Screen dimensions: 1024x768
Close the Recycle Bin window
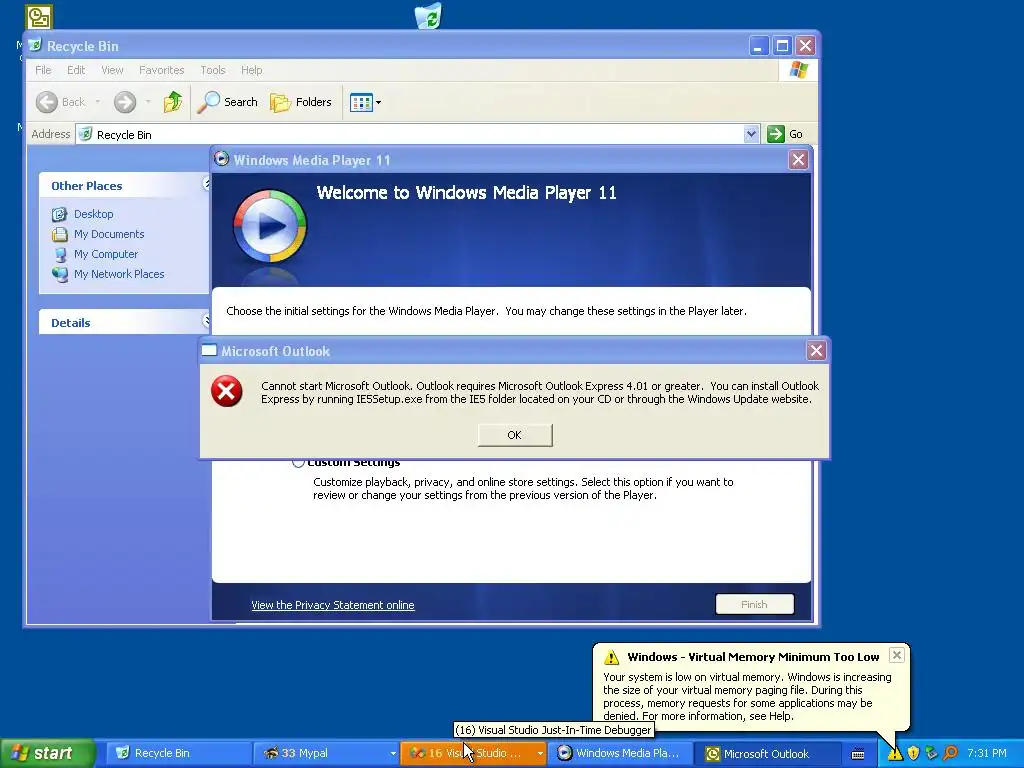point(805,46)
